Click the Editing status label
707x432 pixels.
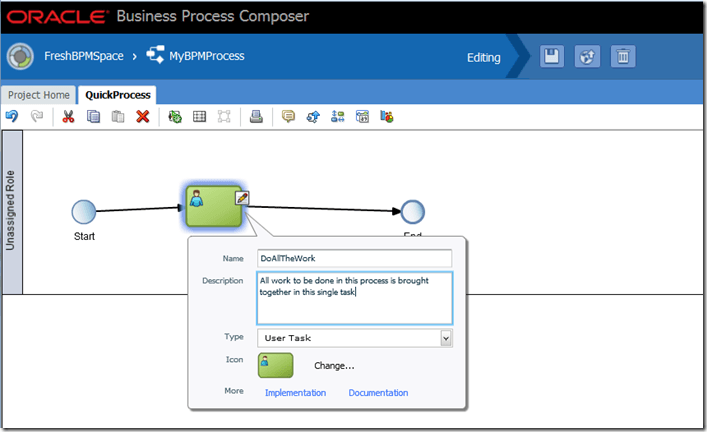pyautogui.click(x=484, y=58)
